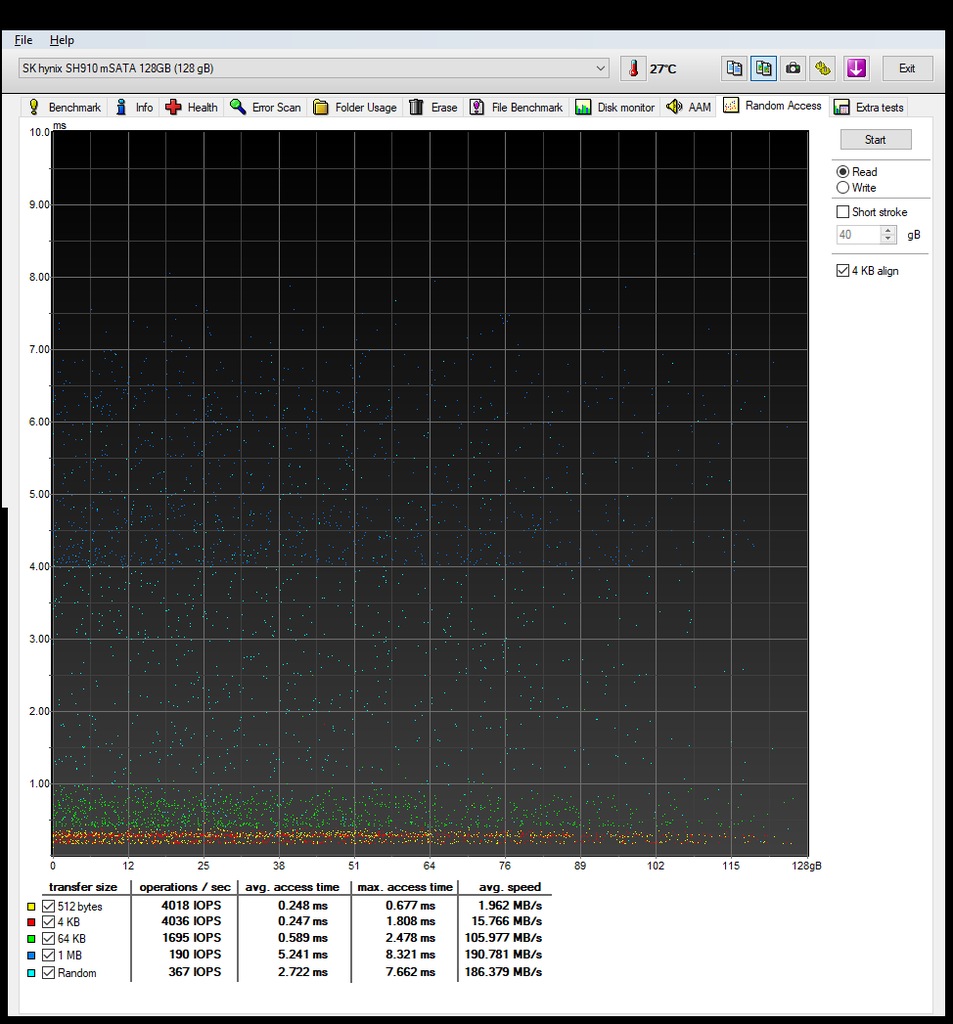Switch to the Benchmark tab
Screen dimensions: 953x1024
64,107
